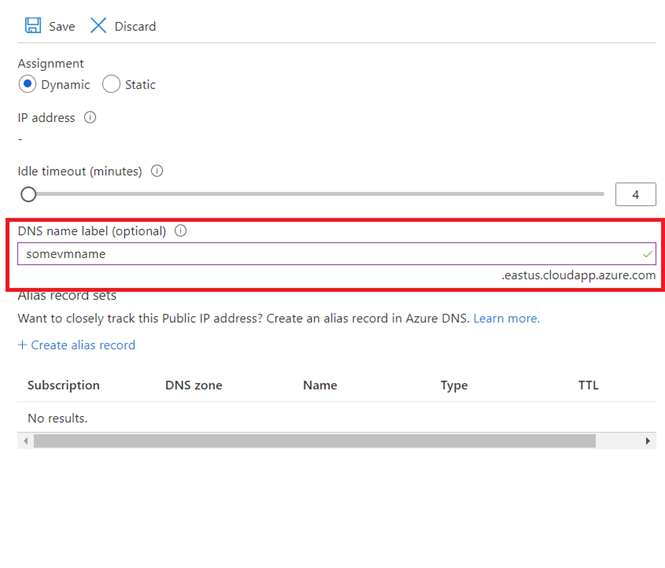Select the Static assignment option
Image resolution: width=665 pixels, height=568 pixels.
tap(111, 84)
